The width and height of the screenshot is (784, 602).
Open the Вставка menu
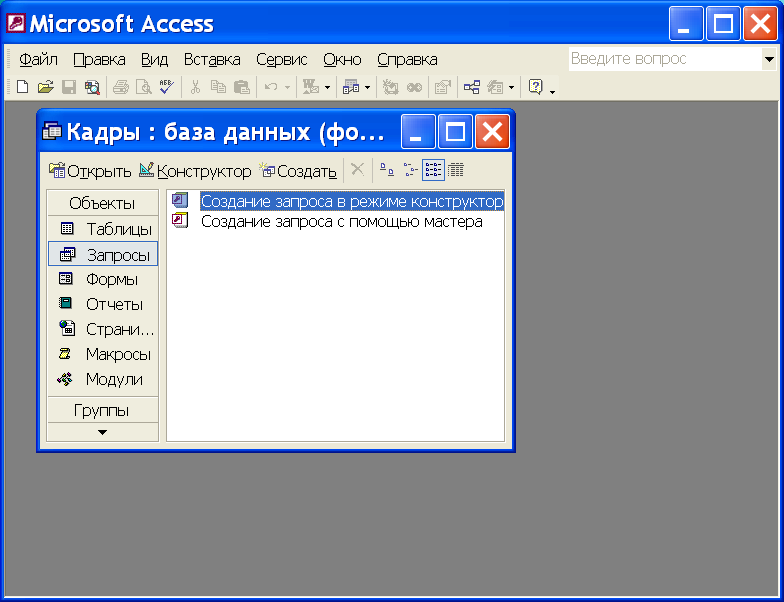point(212,60)
